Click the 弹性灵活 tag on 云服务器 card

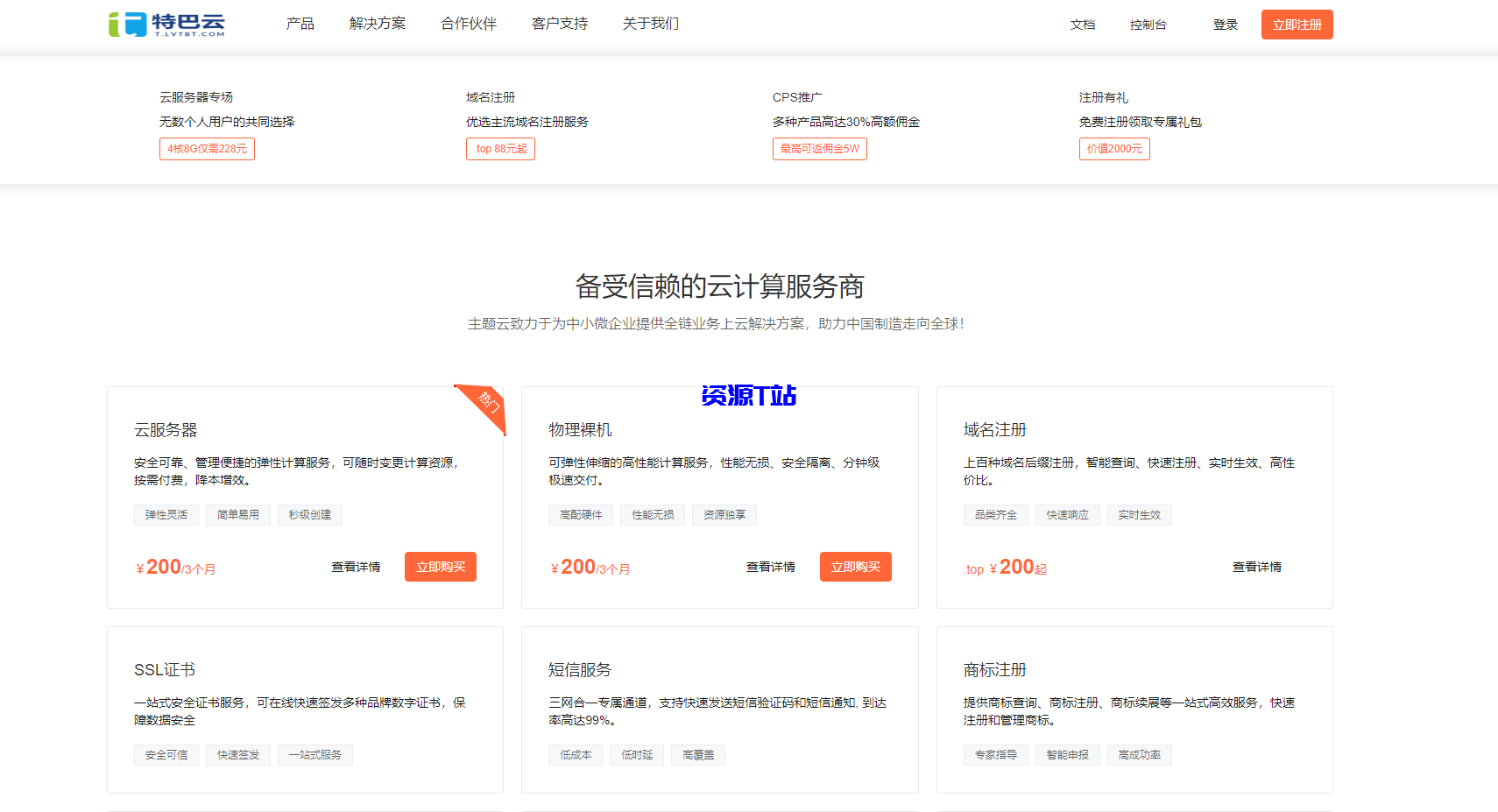[166, 514]
